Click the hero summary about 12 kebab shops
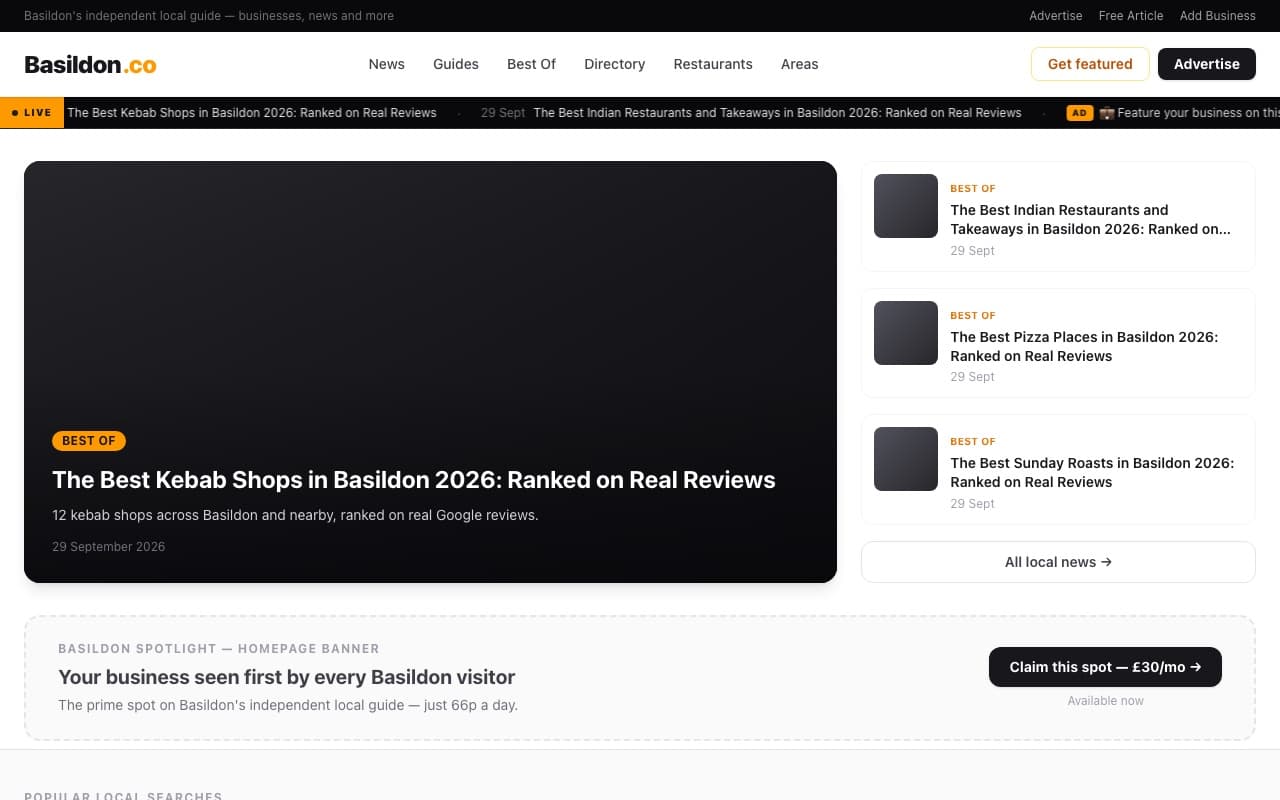1280x800 pixels. click(295, 516)
